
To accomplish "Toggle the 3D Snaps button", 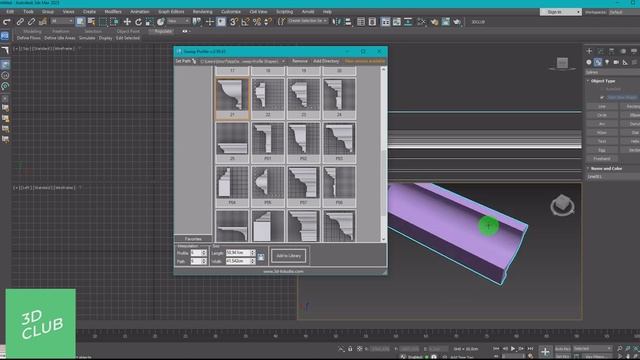I will 233,22.
